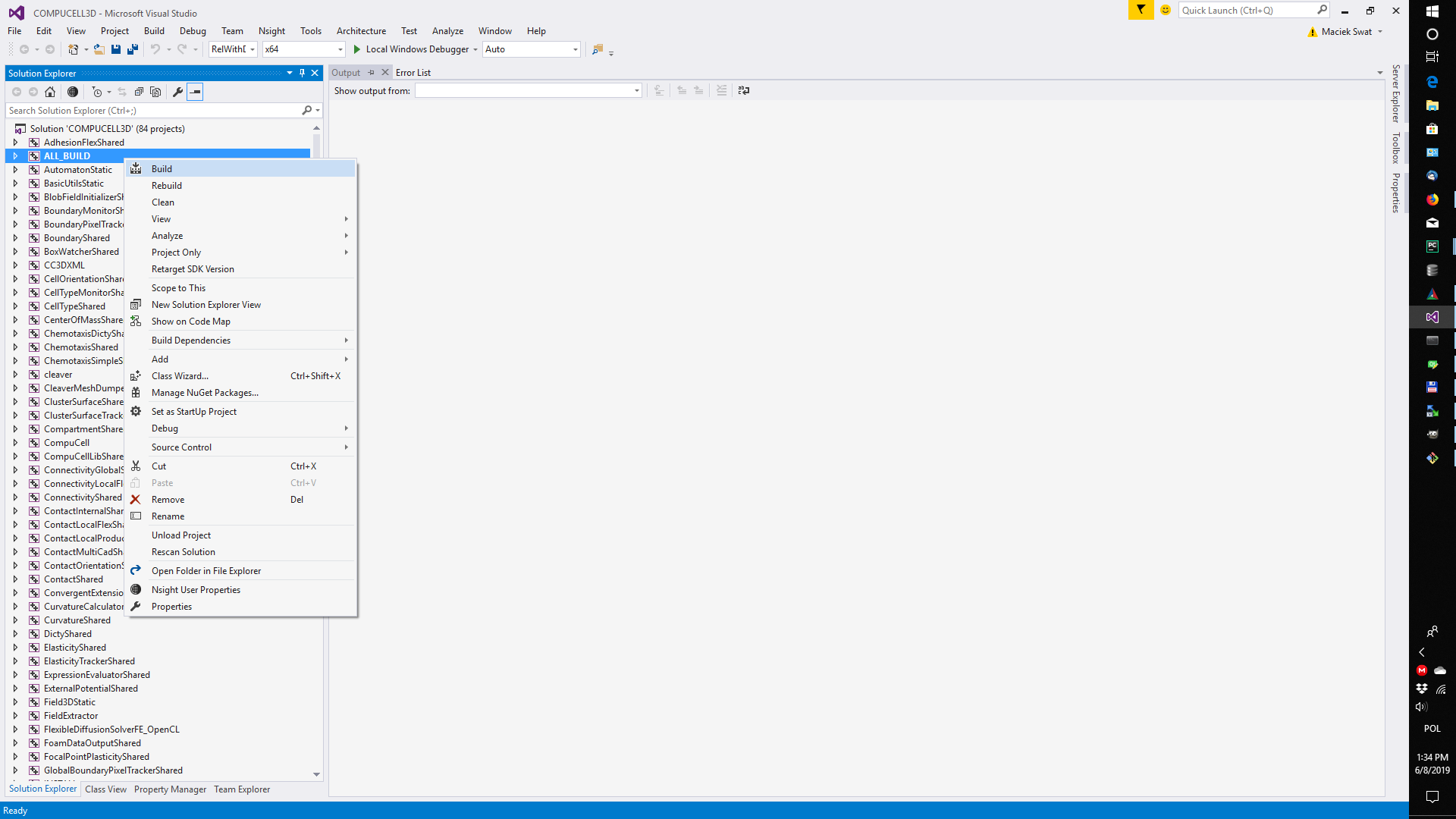Click the Search Solution Explorer field
This screenshot has height=819, width=1456.
tap(152, 111)
